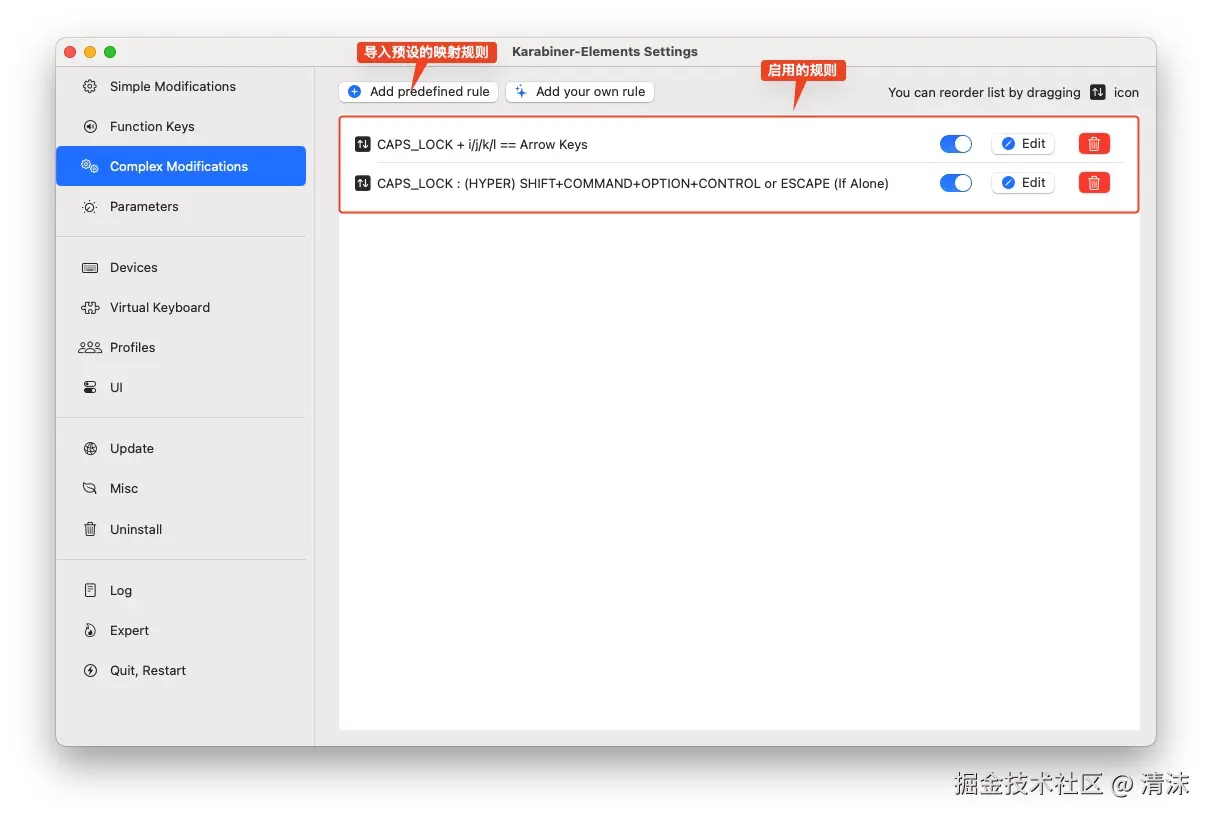
Task: Click the Log document icon
Action: [x=90, y=590]
